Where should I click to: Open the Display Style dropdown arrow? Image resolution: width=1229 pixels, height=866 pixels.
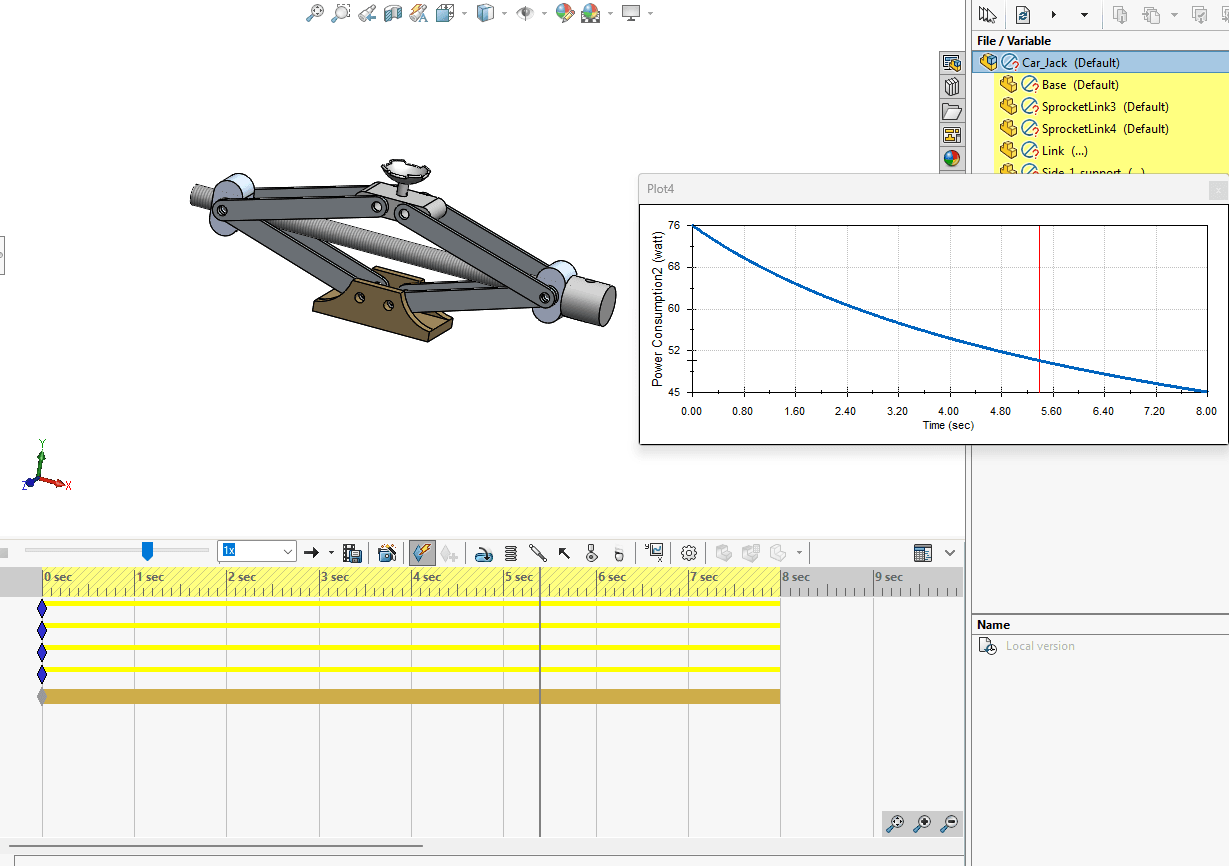coord(504,13)
